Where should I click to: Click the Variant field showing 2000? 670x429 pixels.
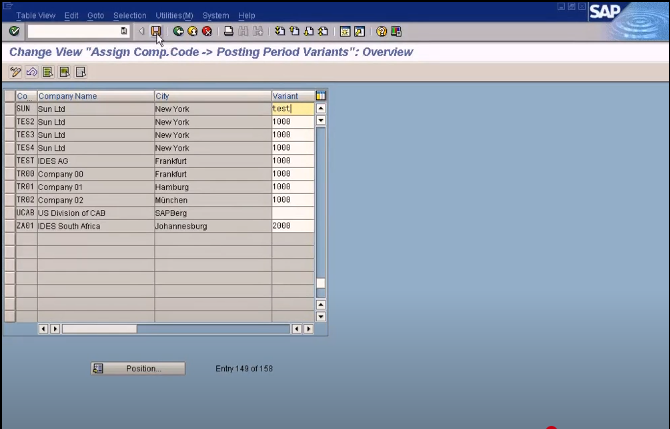click(293, 226)
